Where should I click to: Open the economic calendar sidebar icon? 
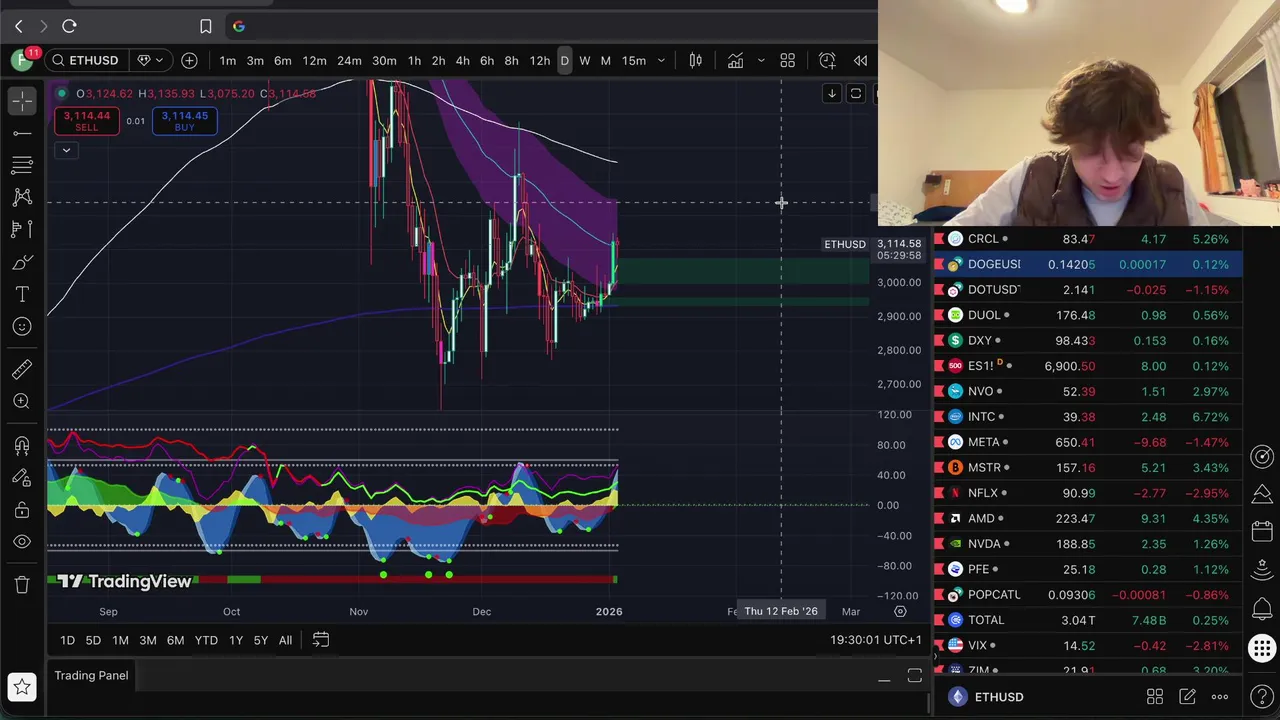point(1262,533)
